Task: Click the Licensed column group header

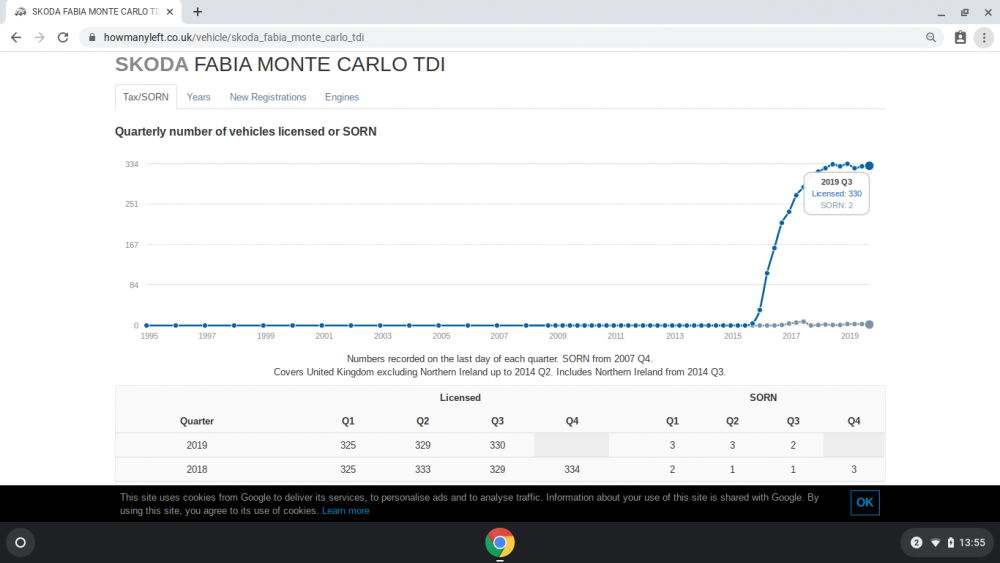Action: (460, 398)
